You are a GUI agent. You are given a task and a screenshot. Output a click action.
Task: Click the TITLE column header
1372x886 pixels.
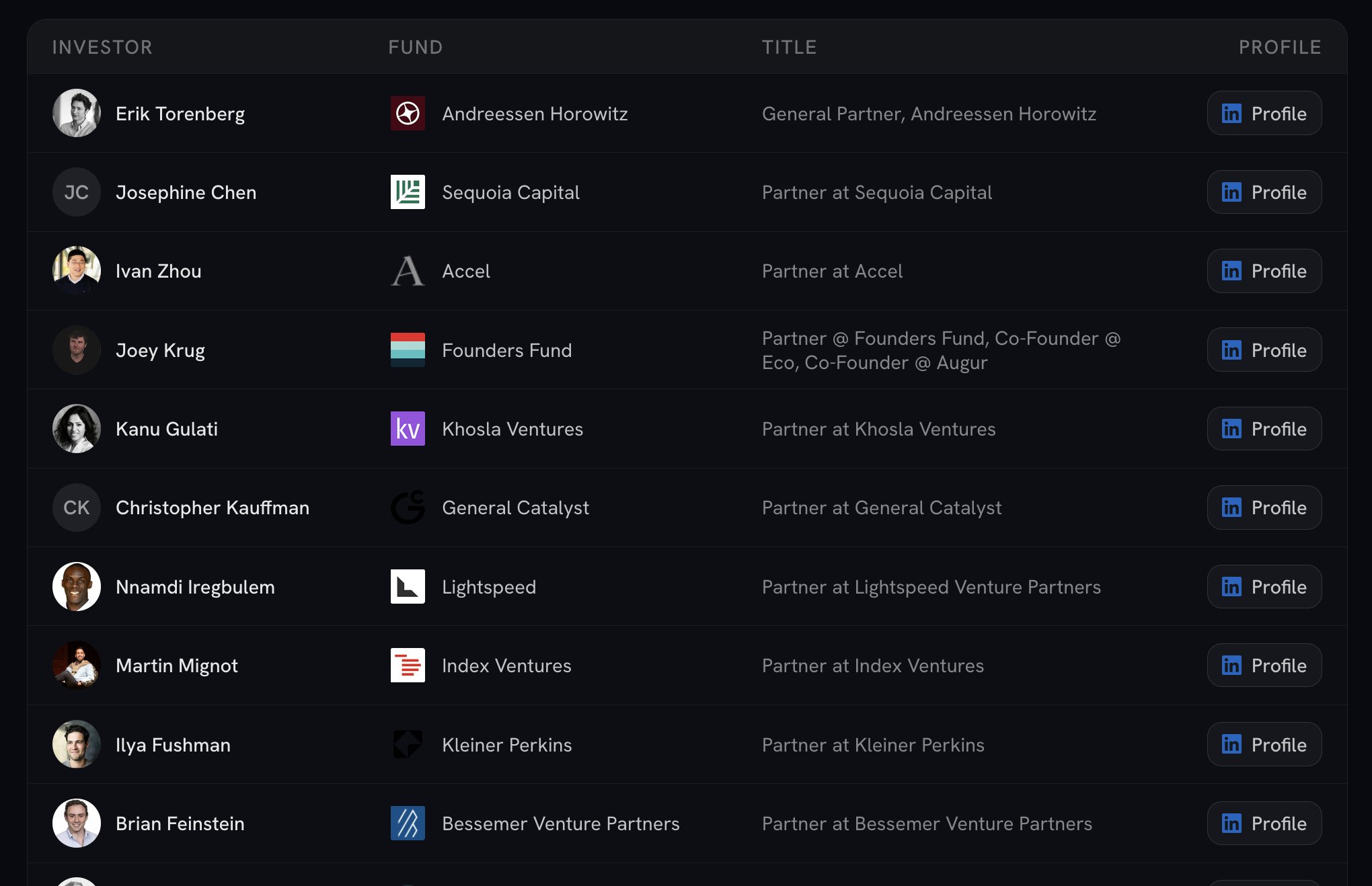[790, 47]
